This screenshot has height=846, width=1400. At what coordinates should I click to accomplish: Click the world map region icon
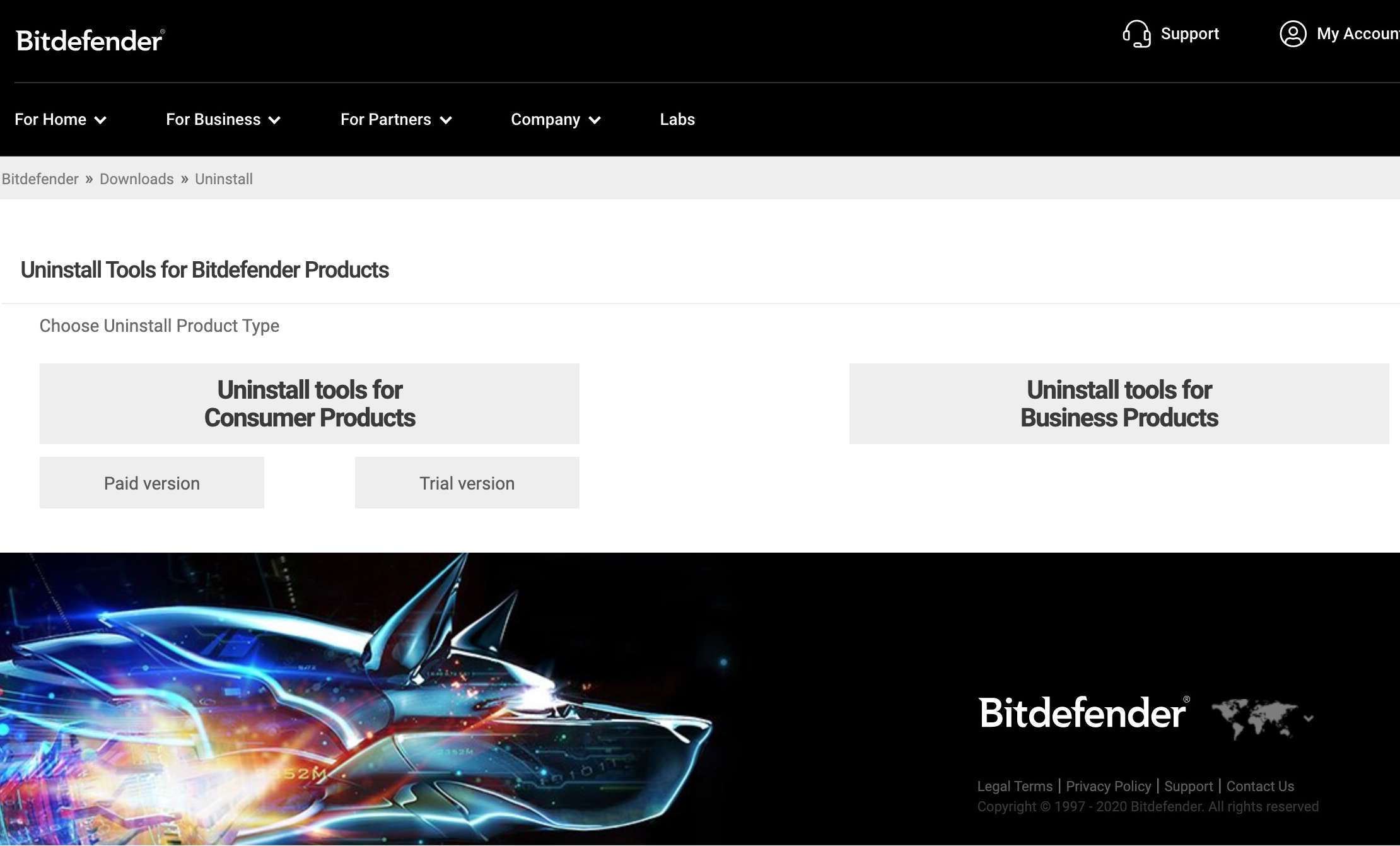click(x=1255, y=718)
